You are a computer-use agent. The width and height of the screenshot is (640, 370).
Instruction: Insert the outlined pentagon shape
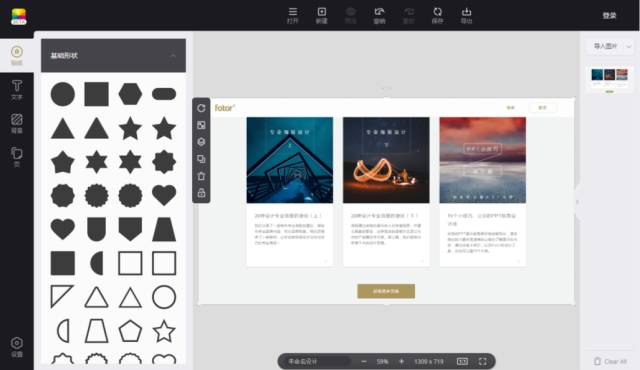point(130,331)
